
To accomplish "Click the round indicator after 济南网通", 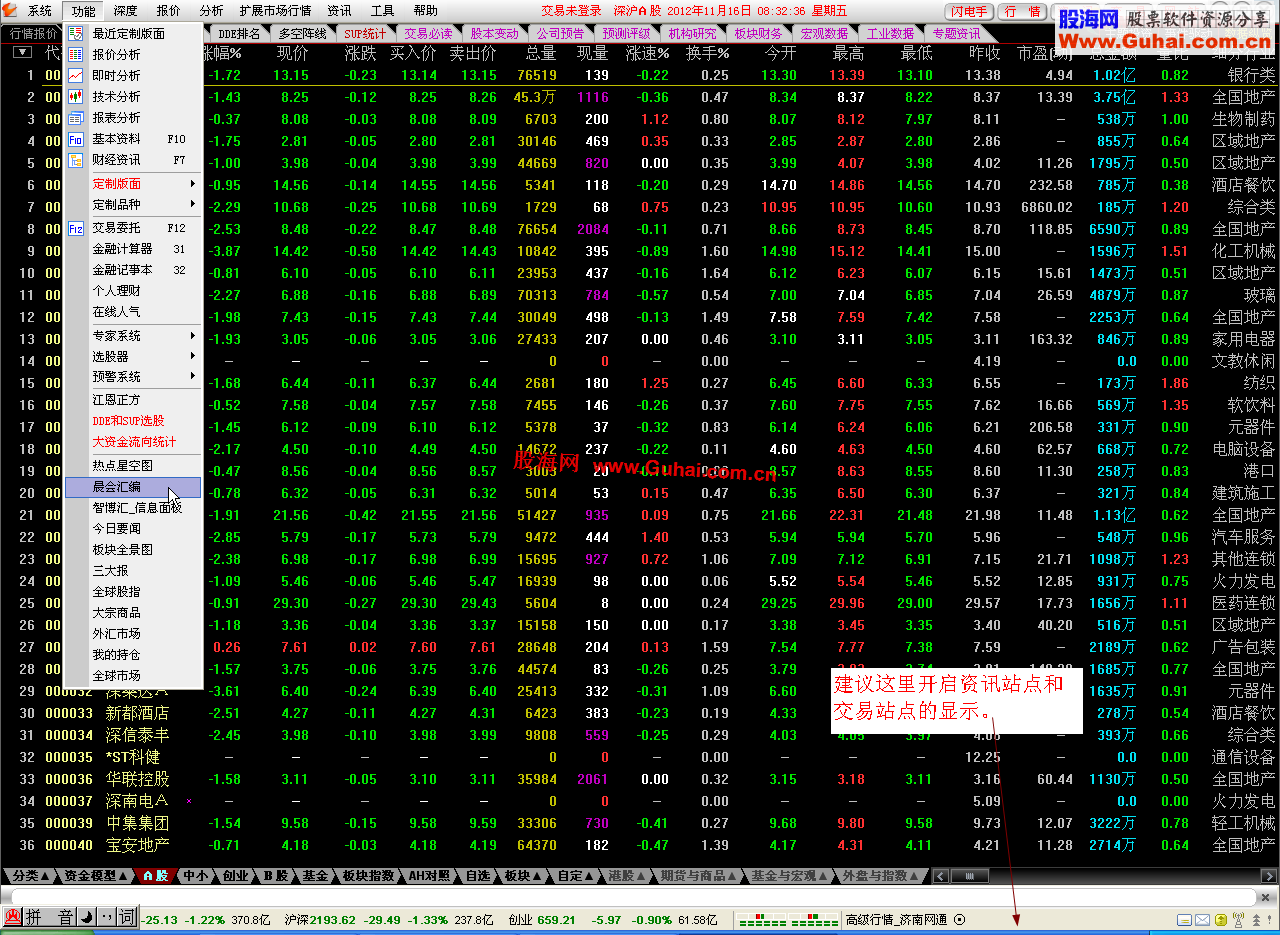I will pos(960,919).
